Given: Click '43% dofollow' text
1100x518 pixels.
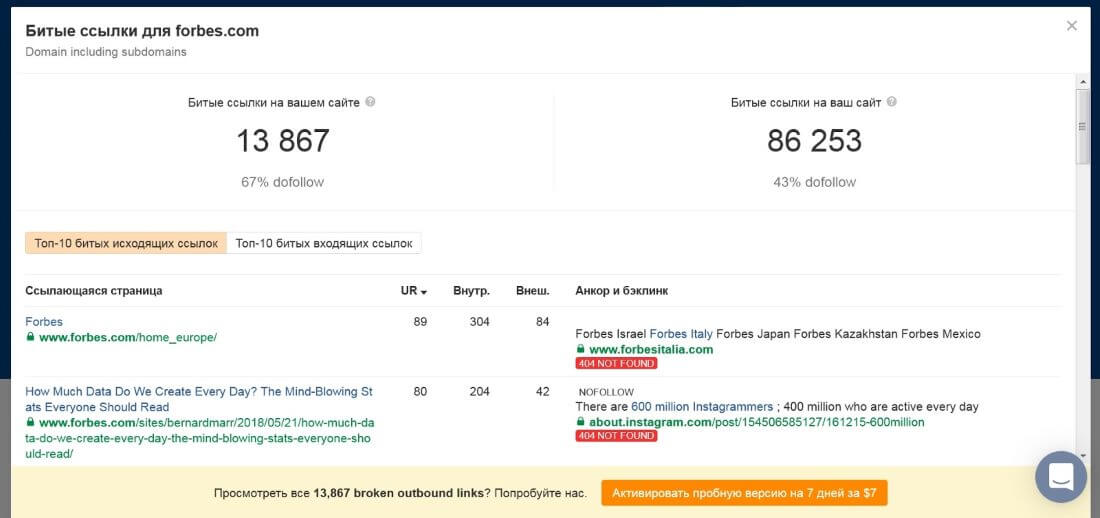Looking at the screenshot, I should click(814, 182).
